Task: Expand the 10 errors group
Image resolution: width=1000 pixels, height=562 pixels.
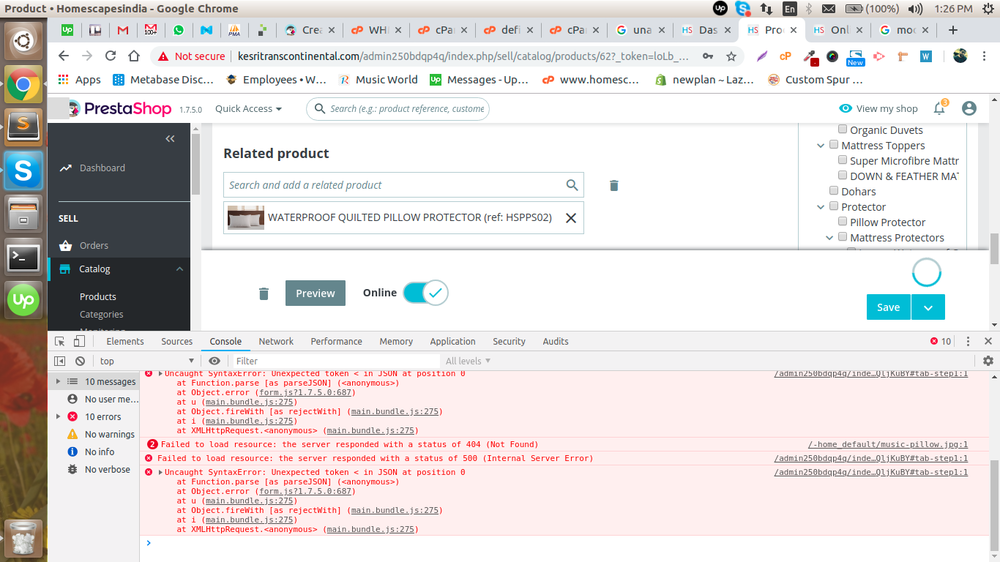Action: [58, 417]
